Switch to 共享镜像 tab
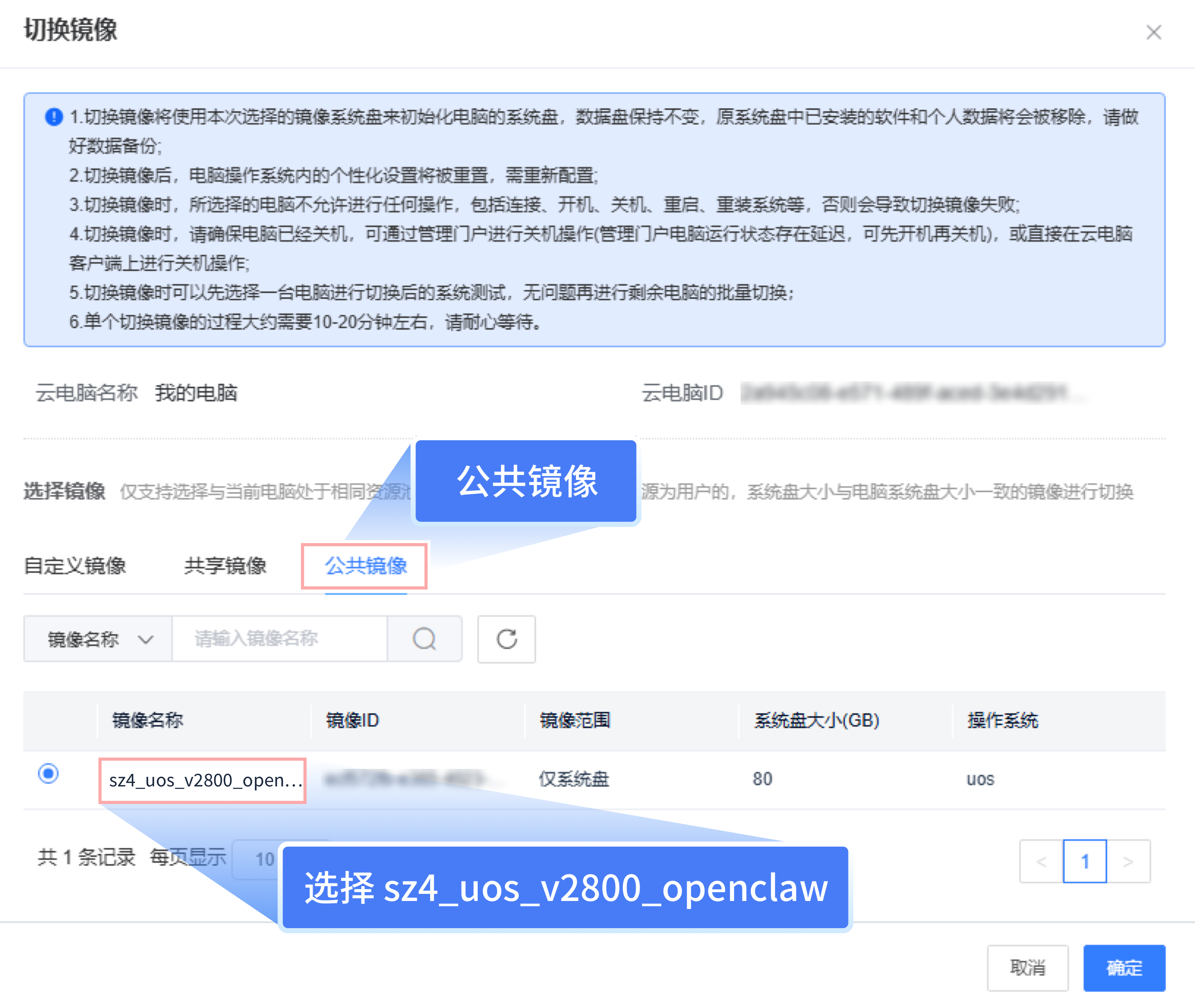 [x=225, y=566]
